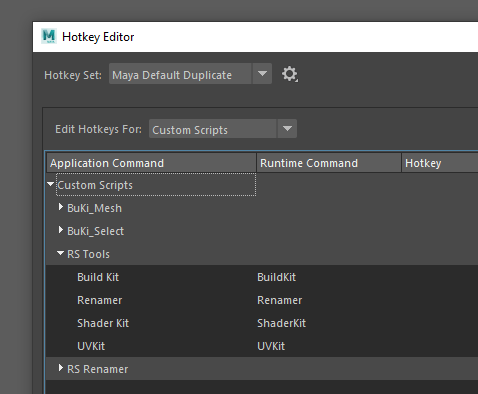
Task: Select the Build Kit application command
Action: [x=98, y=277]
